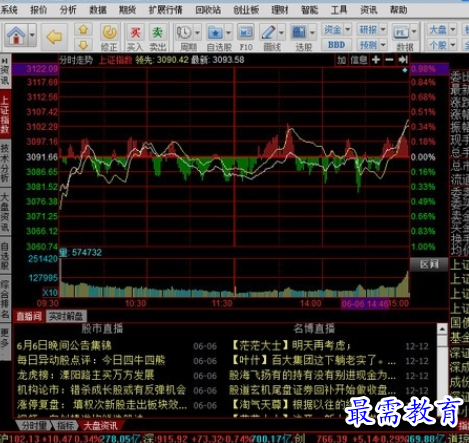Select the 技术分析 left sidebar tab
Image resolution: width=469 pixels, height=443 pixels.
point(5,163)
